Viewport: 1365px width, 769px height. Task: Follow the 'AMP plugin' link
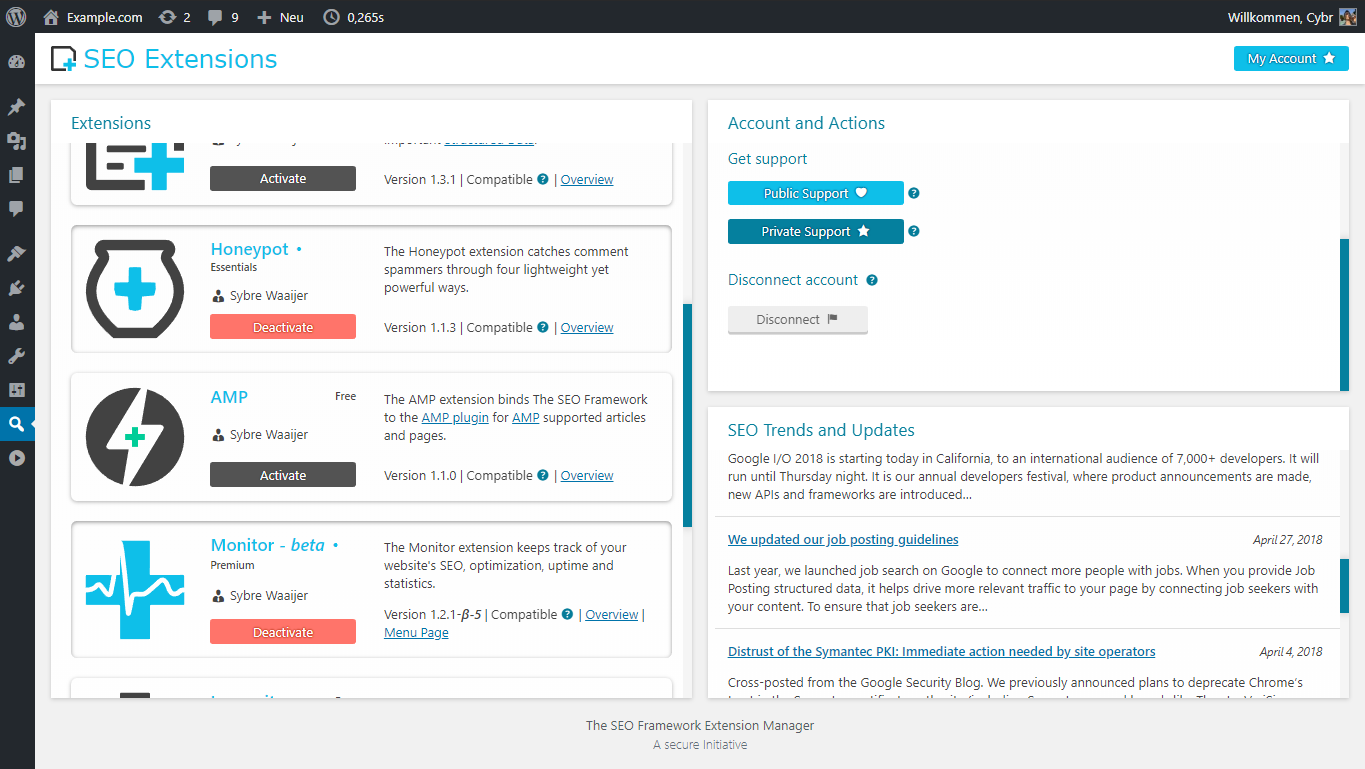click(455, 418)
